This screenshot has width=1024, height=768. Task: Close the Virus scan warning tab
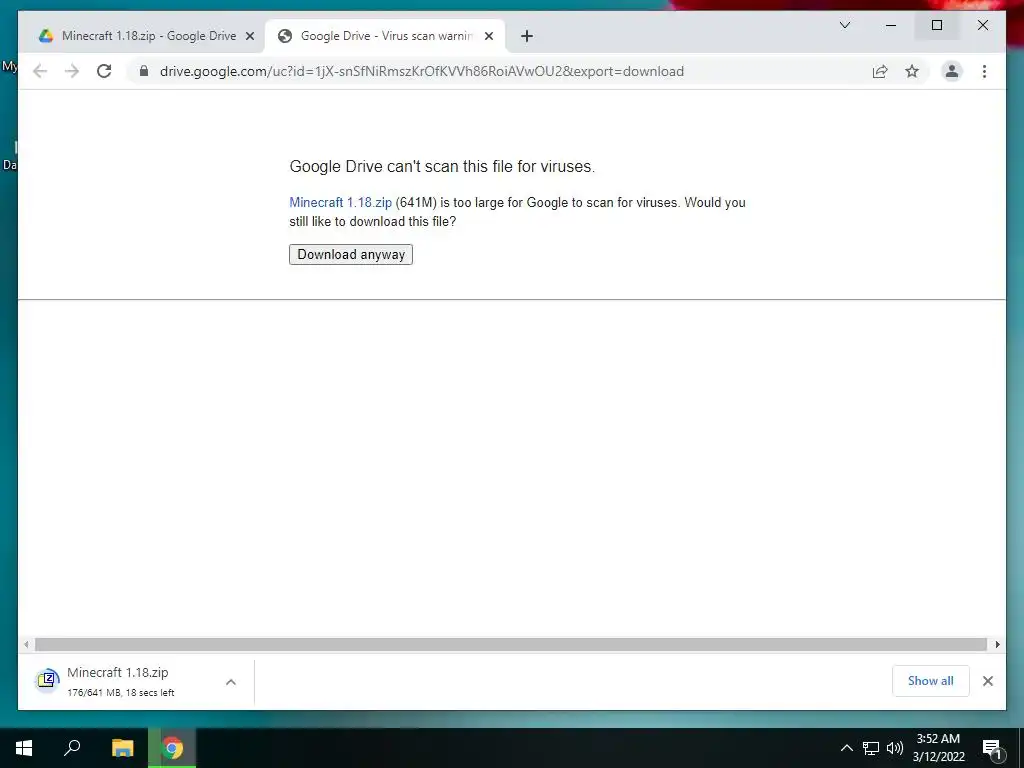tap(488, 37)
